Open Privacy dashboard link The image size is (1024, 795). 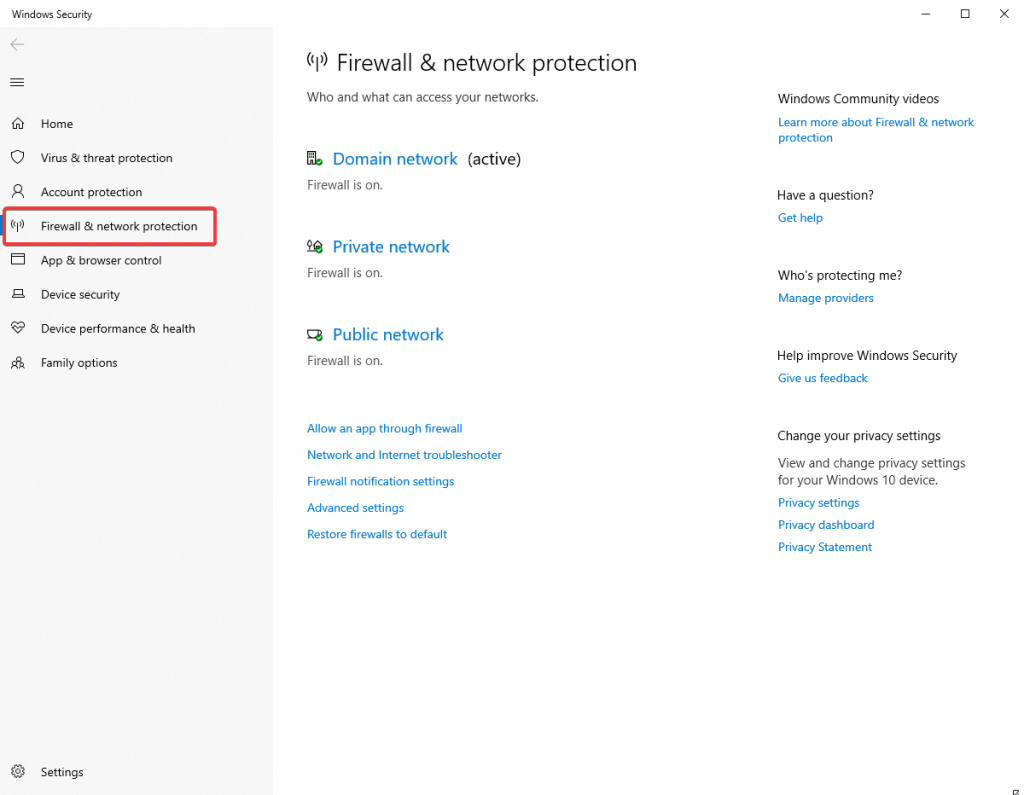coord(825,525)
